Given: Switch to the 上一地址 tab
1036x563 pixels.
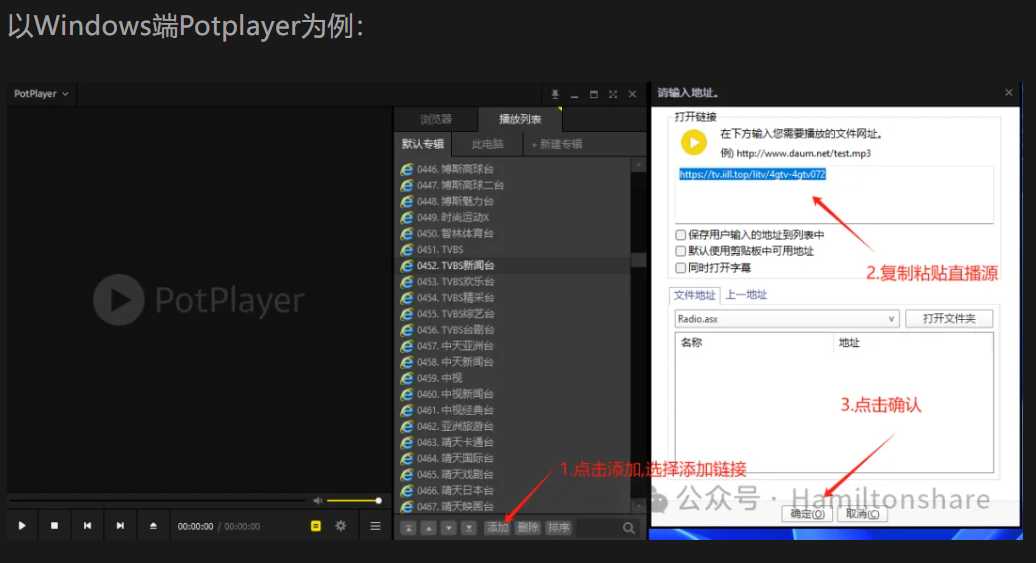Looking at the screenshot, I should point(746,295).
